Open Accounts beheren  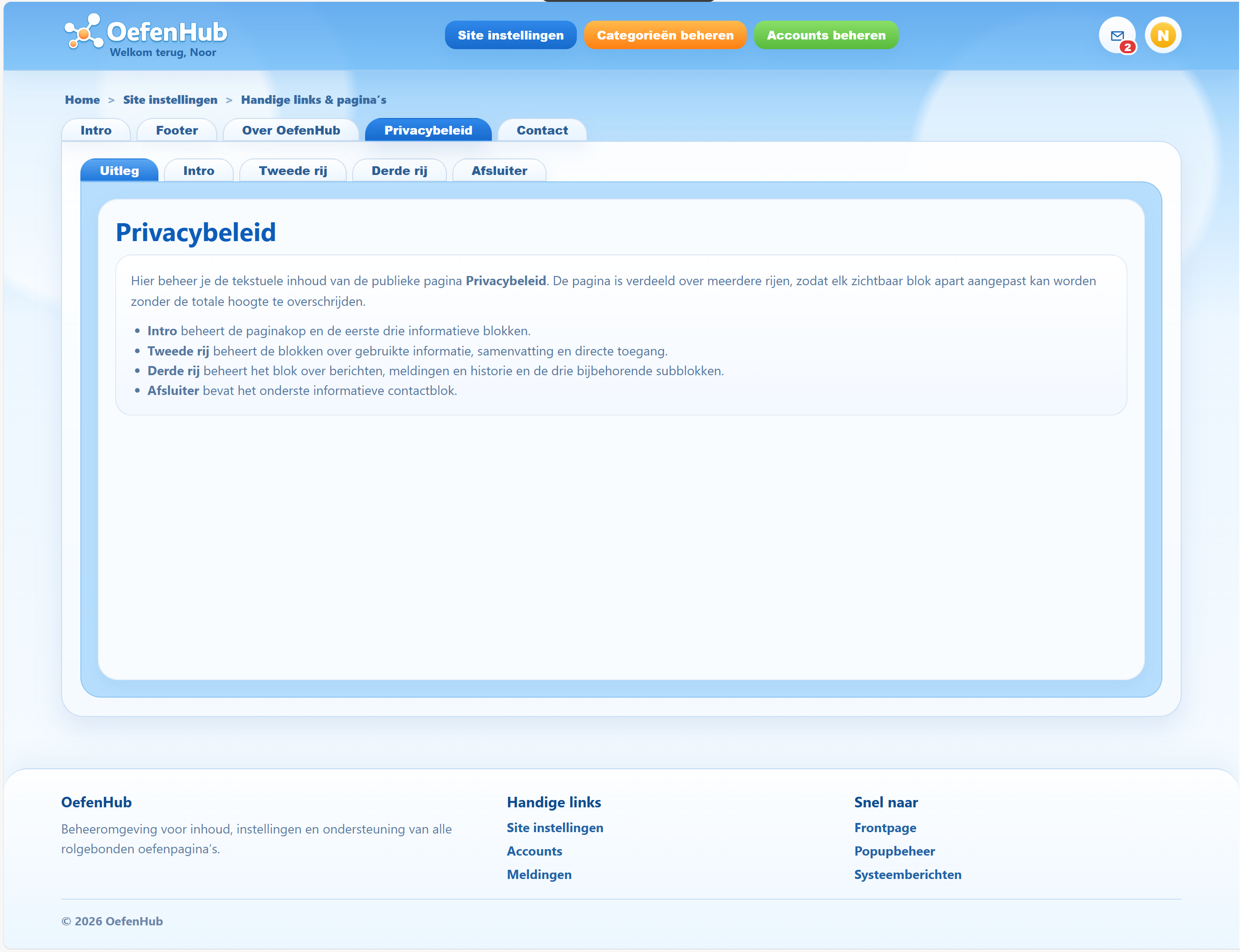826,35
